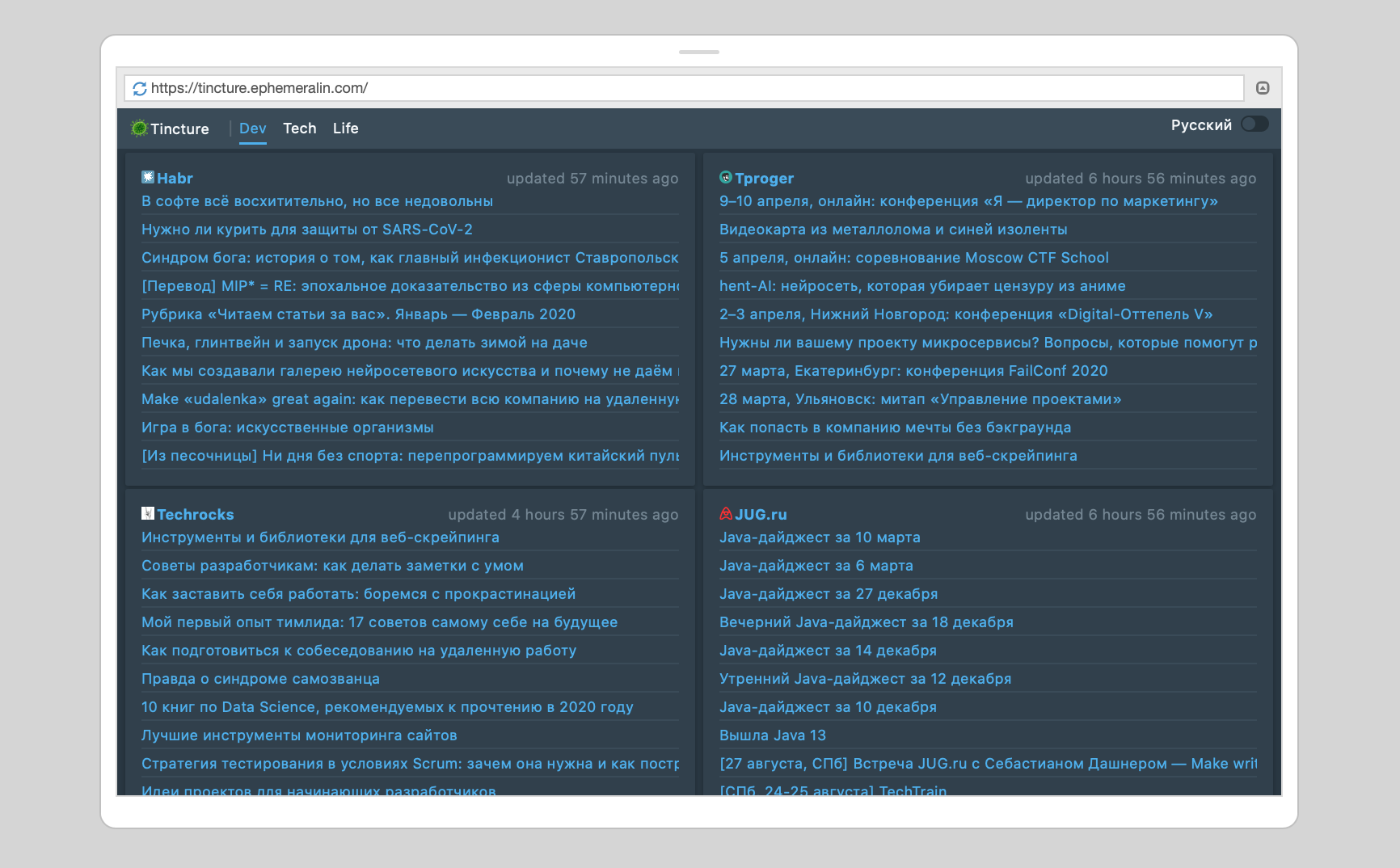The image size is (1400, 868).
Task: Open '[27 августа, СПб] Встреча JUG.ru' link
Action: [988, 764]
